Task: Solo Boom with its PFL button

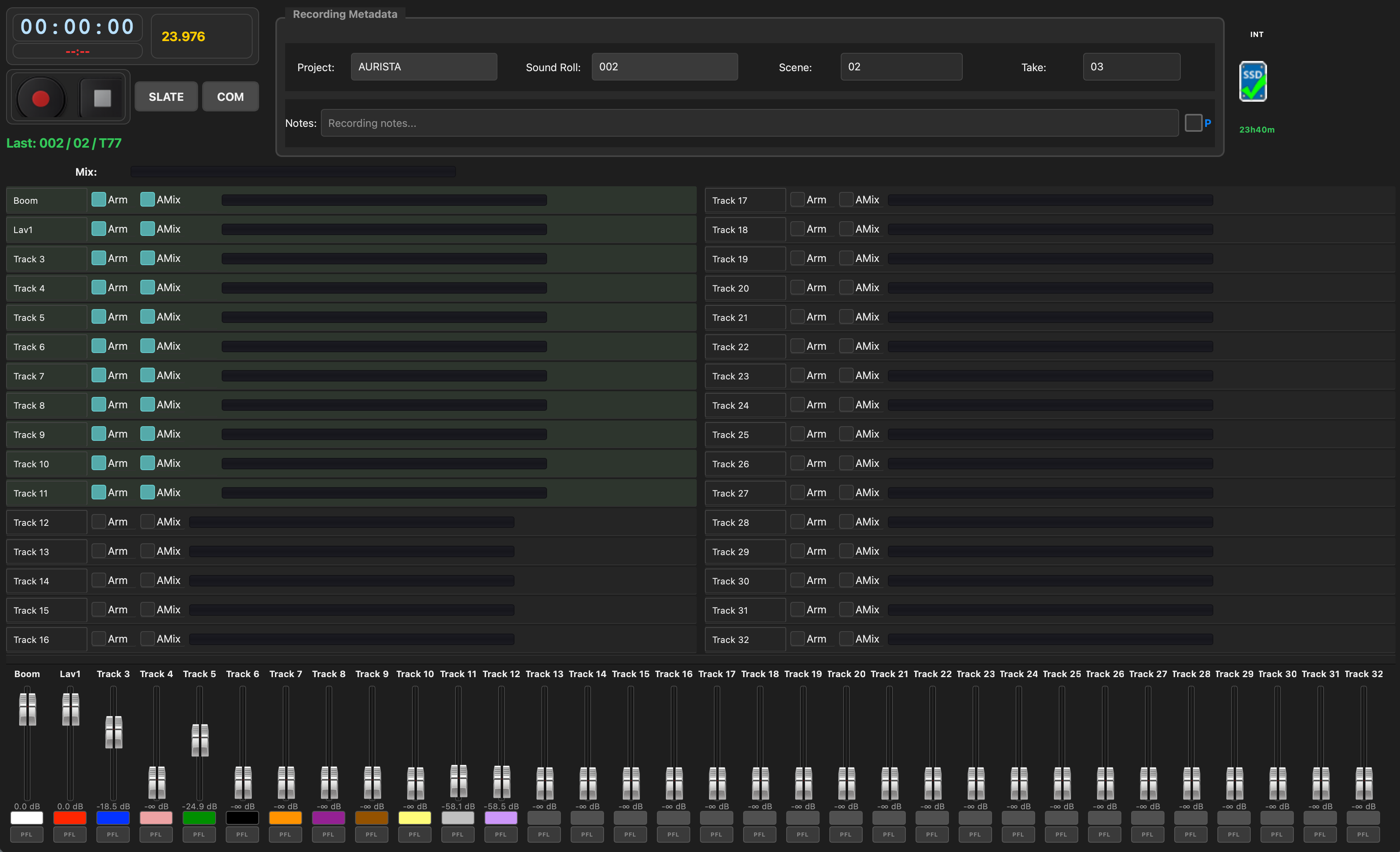Action: point(27,835)
